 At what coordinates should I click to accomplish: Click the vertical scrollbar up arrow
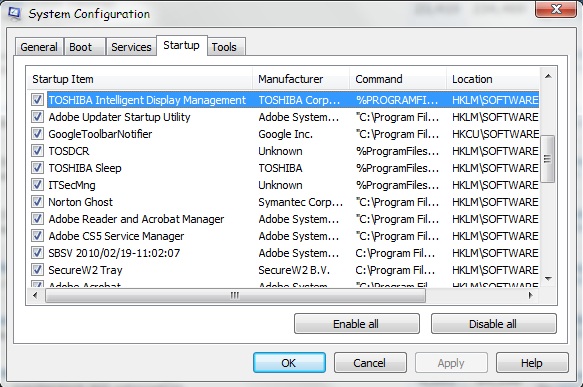coord(548,76)
